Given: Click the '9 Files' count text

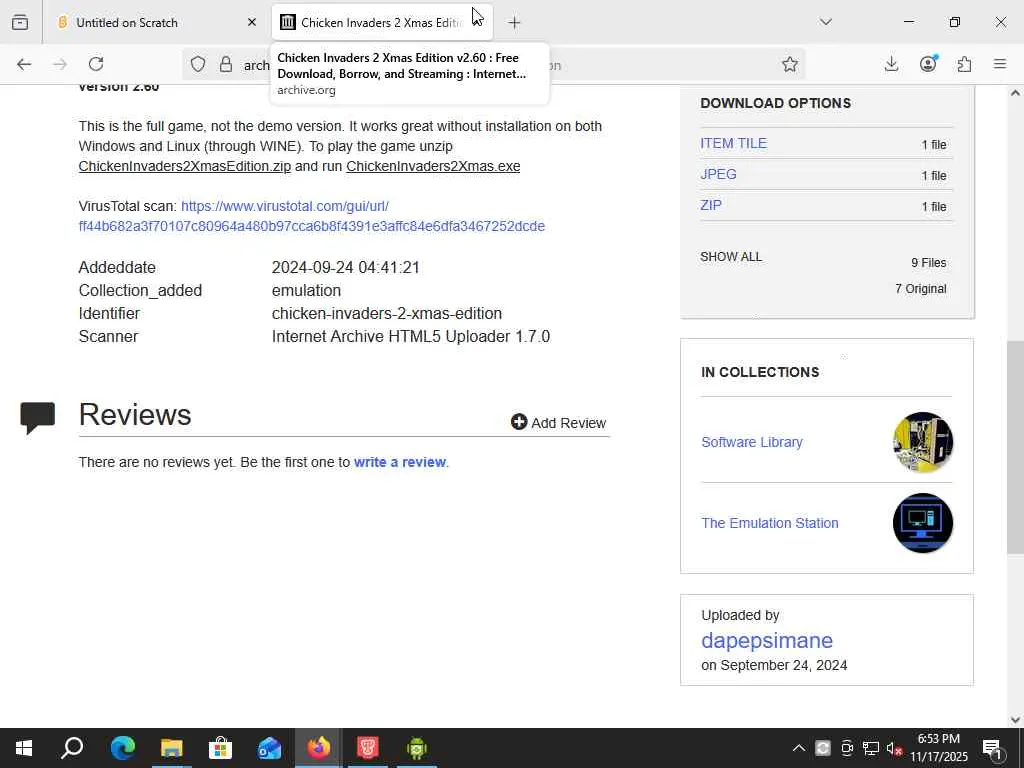Looking at the screenshot, I should point(929,263).
